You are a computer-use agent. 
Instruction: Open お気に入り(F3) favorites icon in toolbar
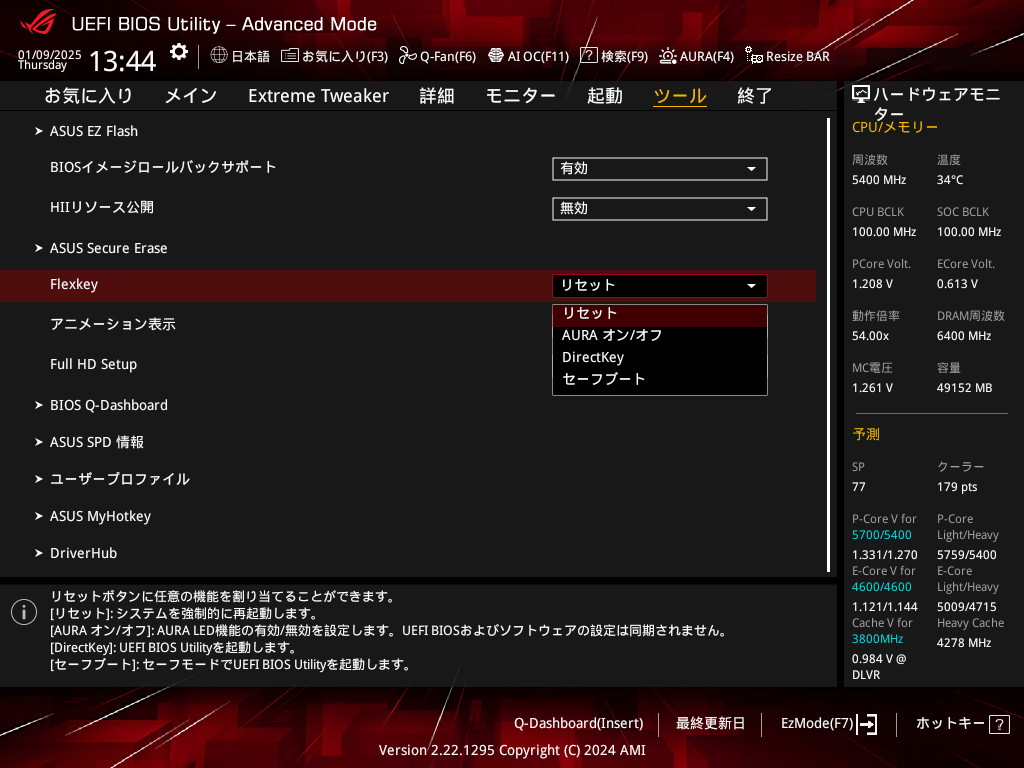pos(334,56)
